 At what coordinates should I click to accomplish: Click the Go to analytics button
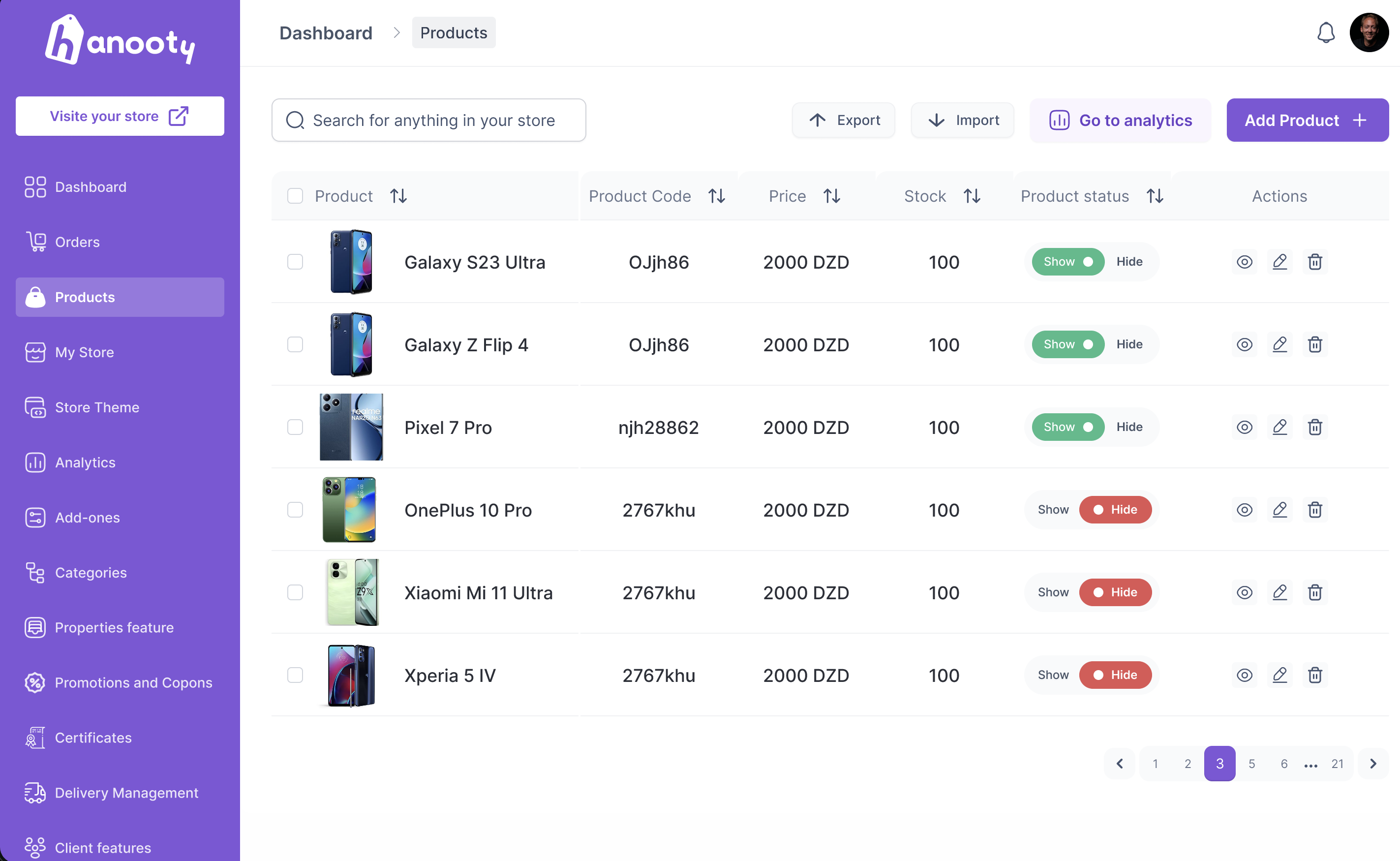(x=1120, y=120)
